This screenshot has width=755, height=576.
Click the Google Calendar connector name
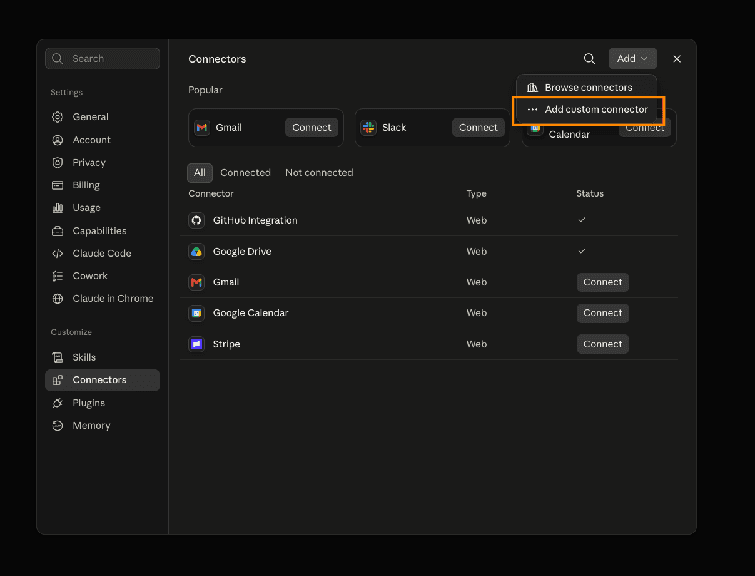pyautogui.click(x=250, y=313)
